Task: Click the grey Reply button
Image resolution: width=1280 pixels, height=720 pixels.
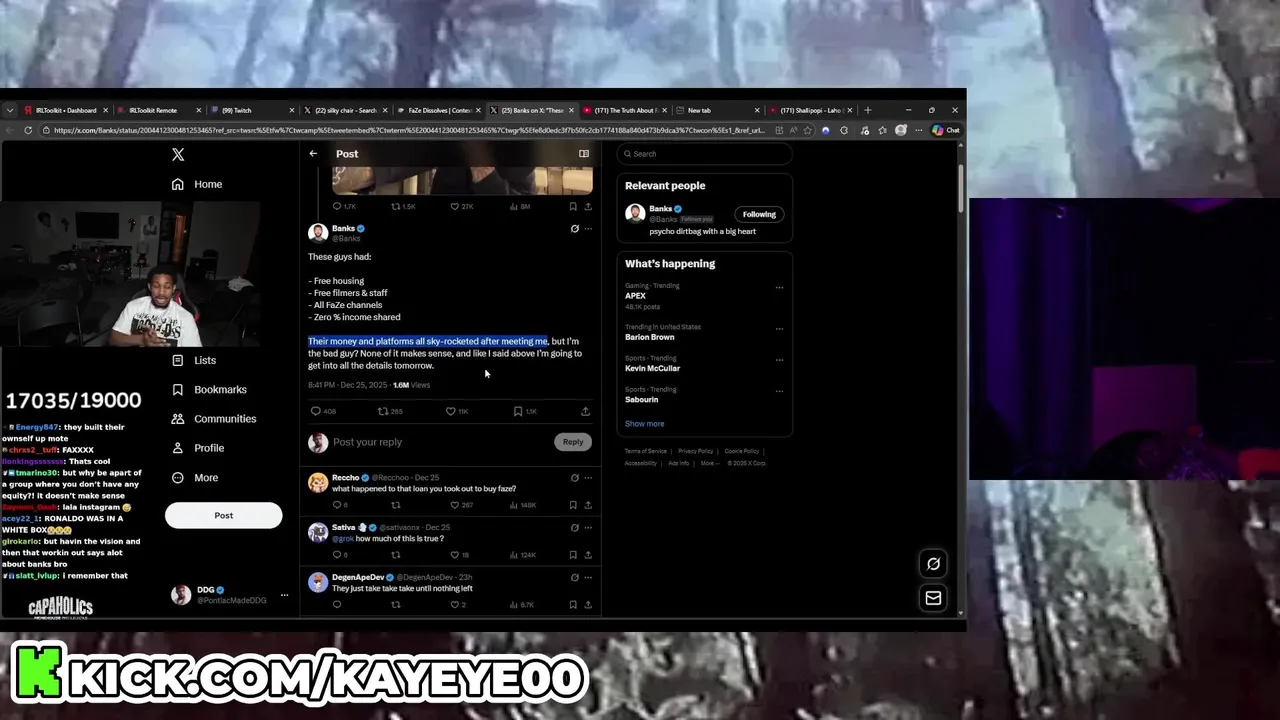Action: point(573,442)
